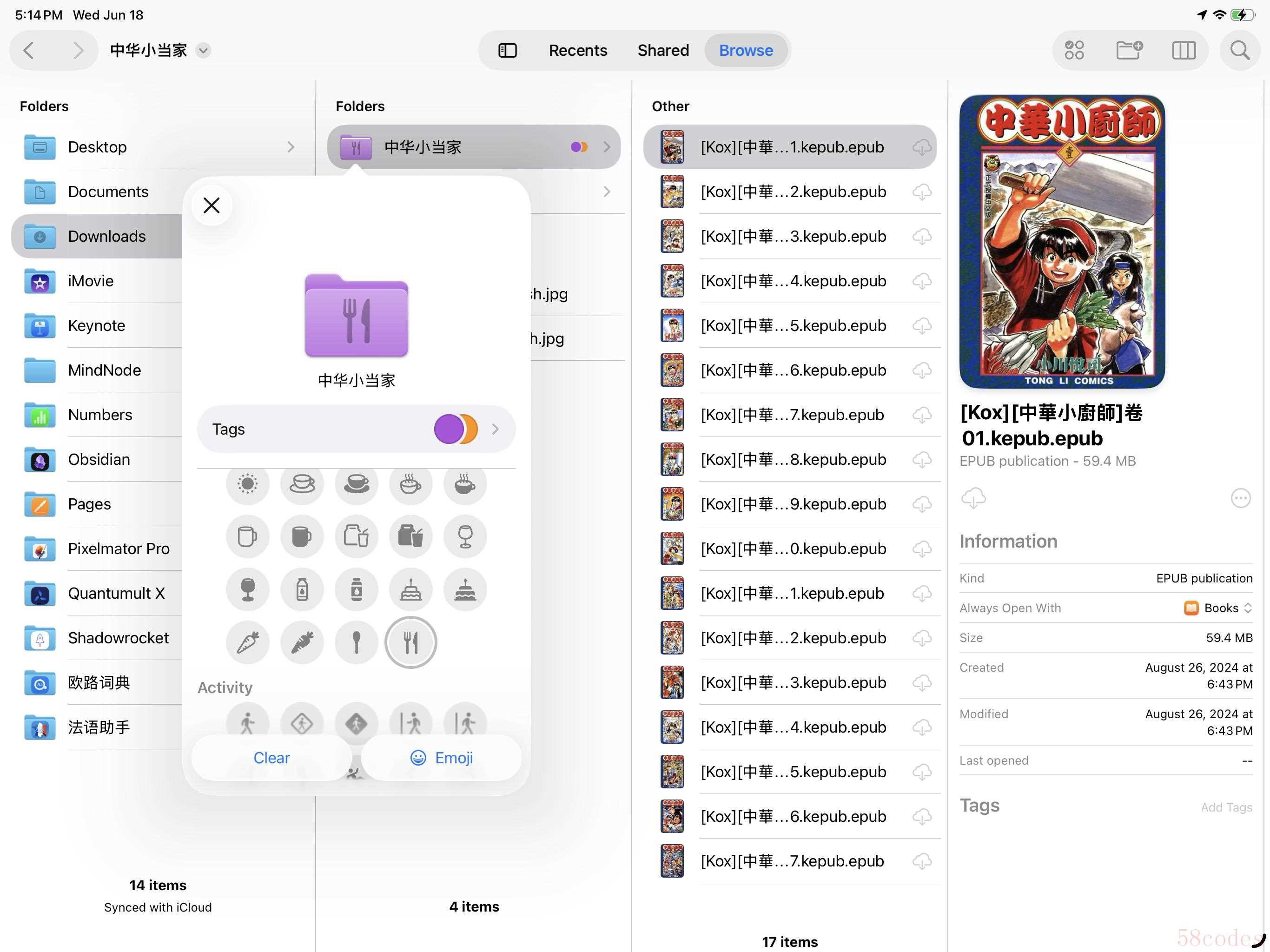Clear the selected folder icon
Screen dimensions: 1270x952
point(271,758)
